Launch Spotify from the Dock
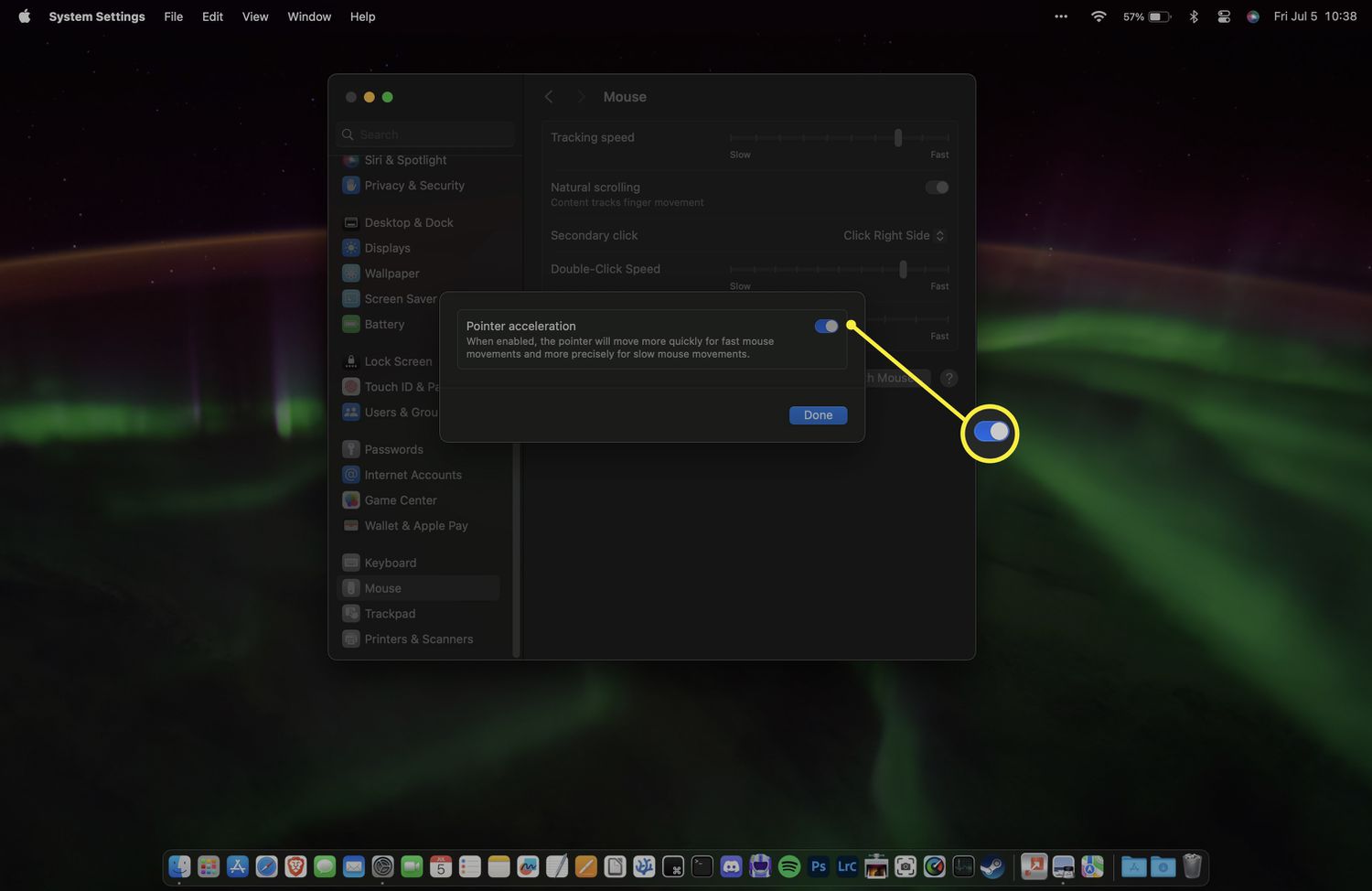 pyautogui.click(x=789, y=866)
